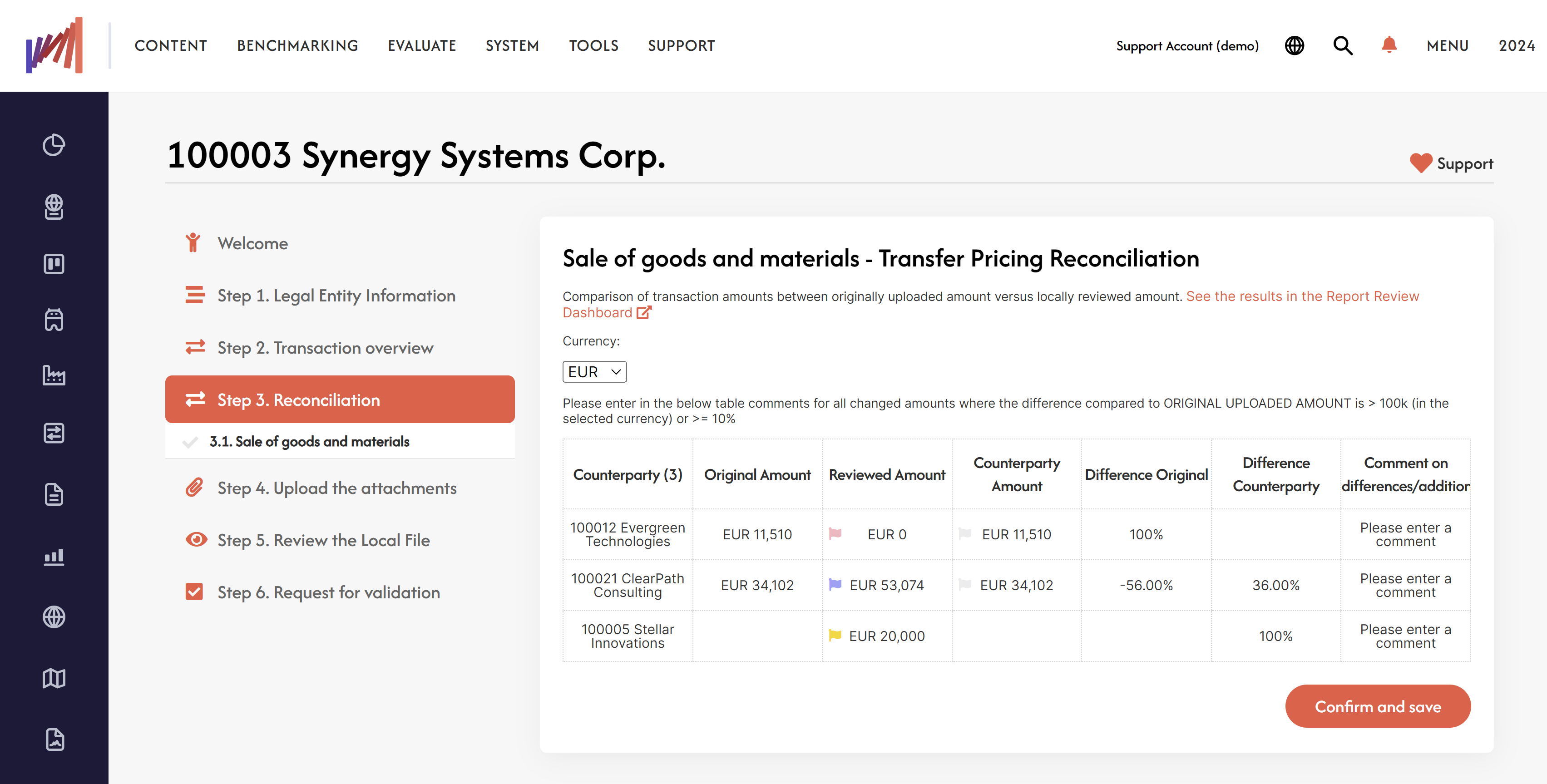
Task: Open the image file sidebar icon
Action: click(x=54, y=740)
